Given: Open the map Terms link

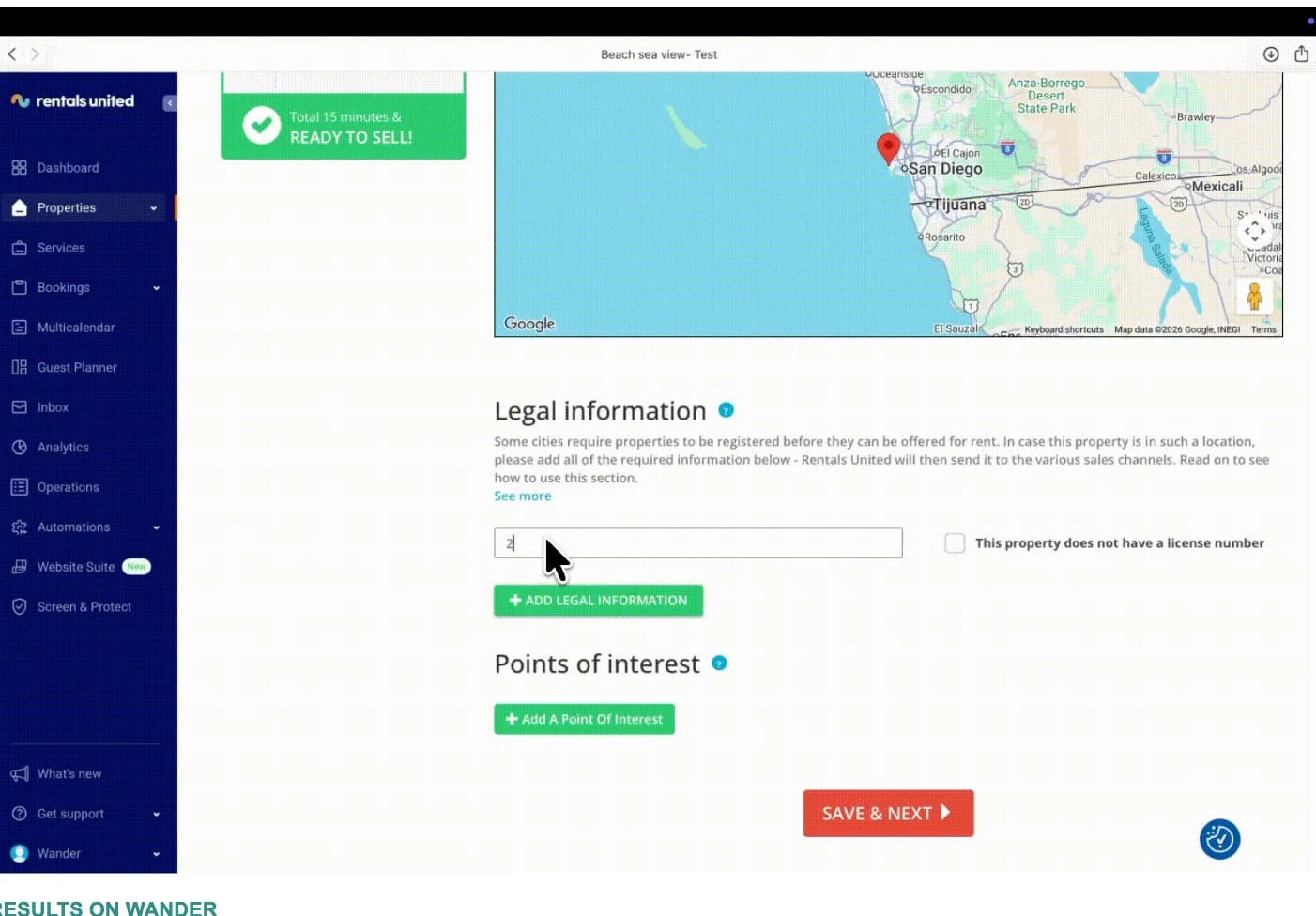Looking at the screenshot, I should tap(1263, 329).
